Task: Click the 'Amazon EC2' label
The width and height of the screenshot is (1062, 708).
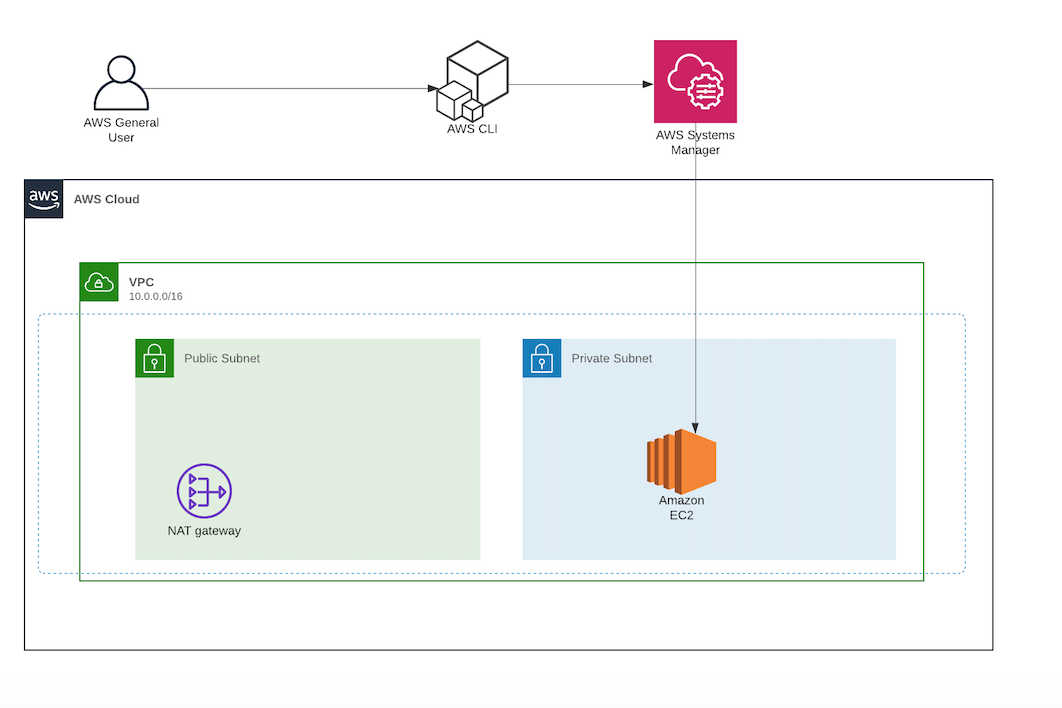Action: click(681, 507)
